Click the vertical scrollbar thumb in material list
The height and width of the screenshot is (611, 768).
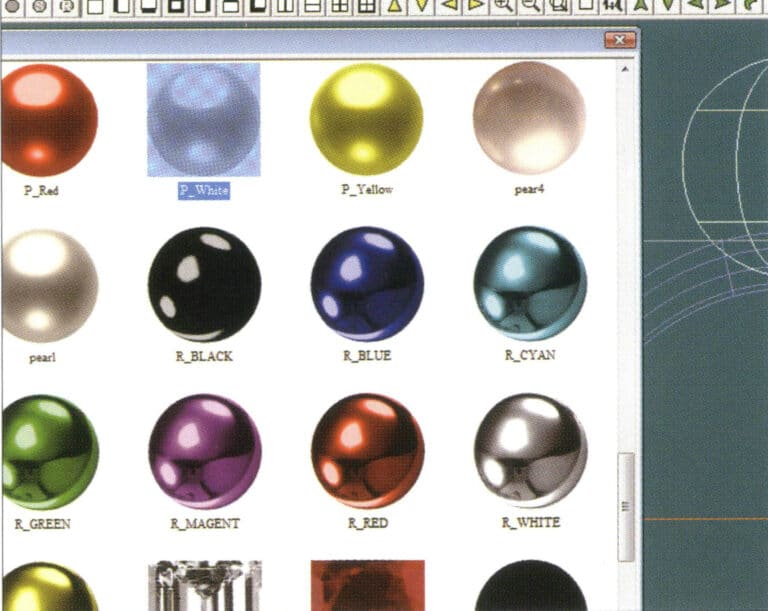[626, 507]
